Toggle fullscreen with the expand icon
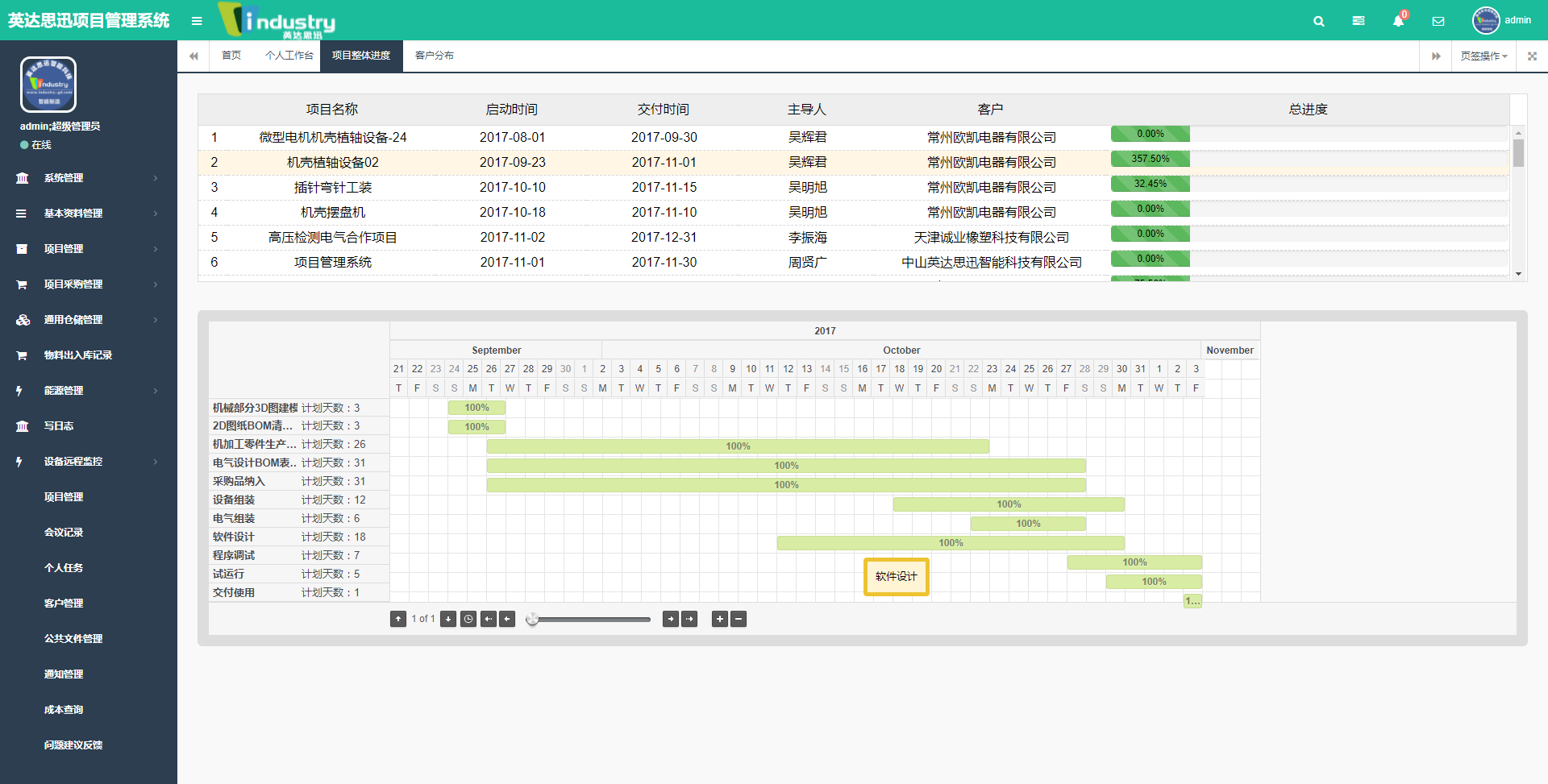 [1532, 56]
